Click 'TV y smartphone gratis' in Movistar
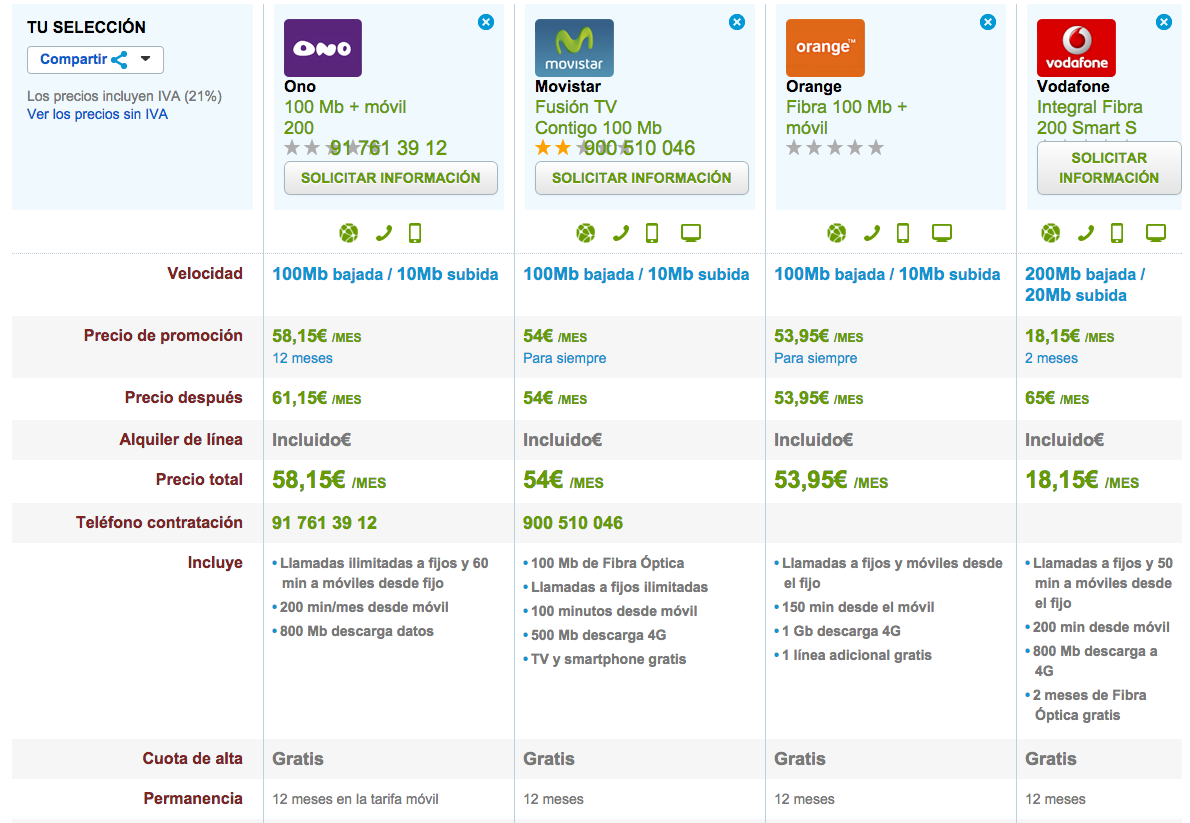The height and width of the screenshot is (823, 1190). 608,659
